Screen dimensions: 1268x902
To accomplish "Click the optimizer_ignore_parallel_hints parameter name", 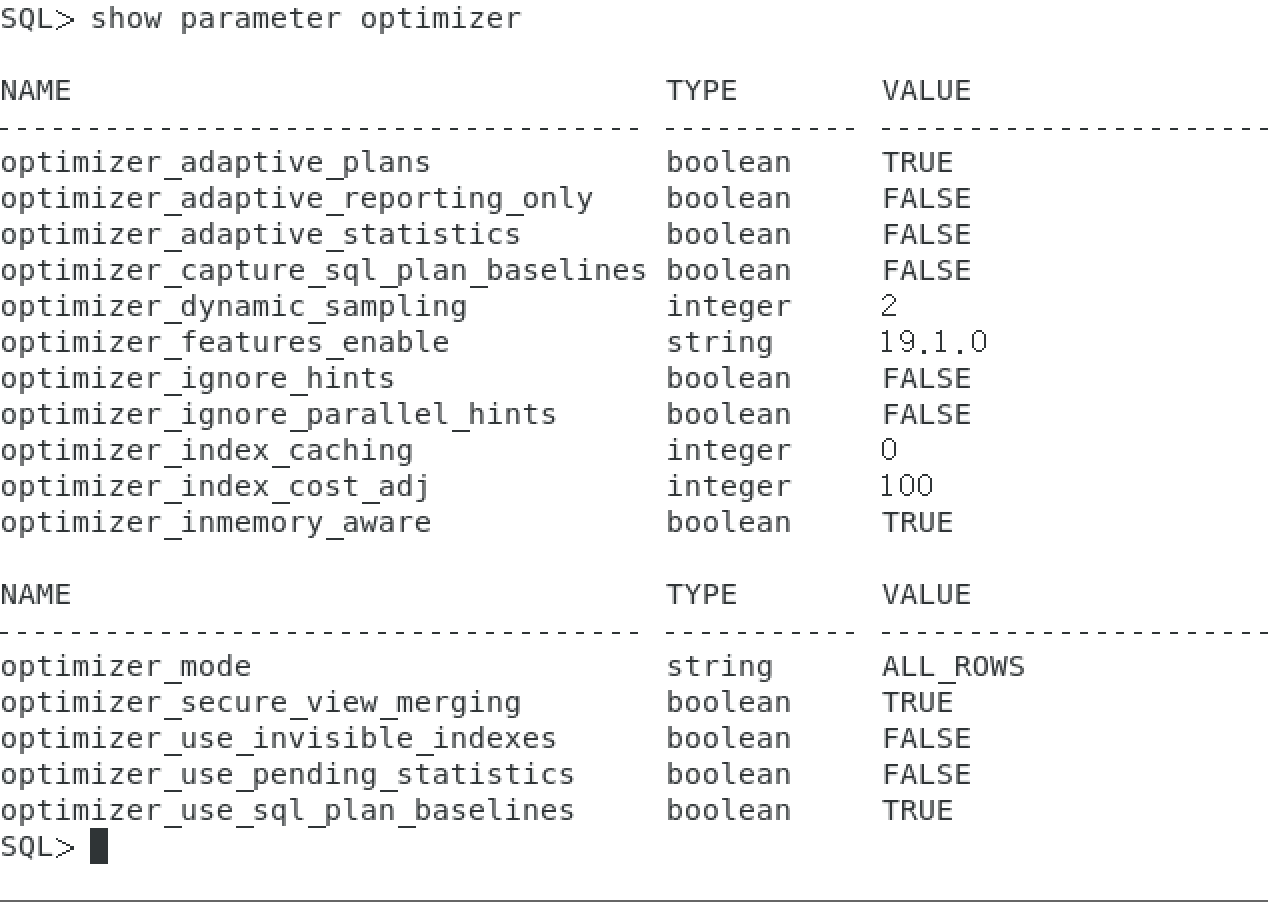I will coord(278,415).
